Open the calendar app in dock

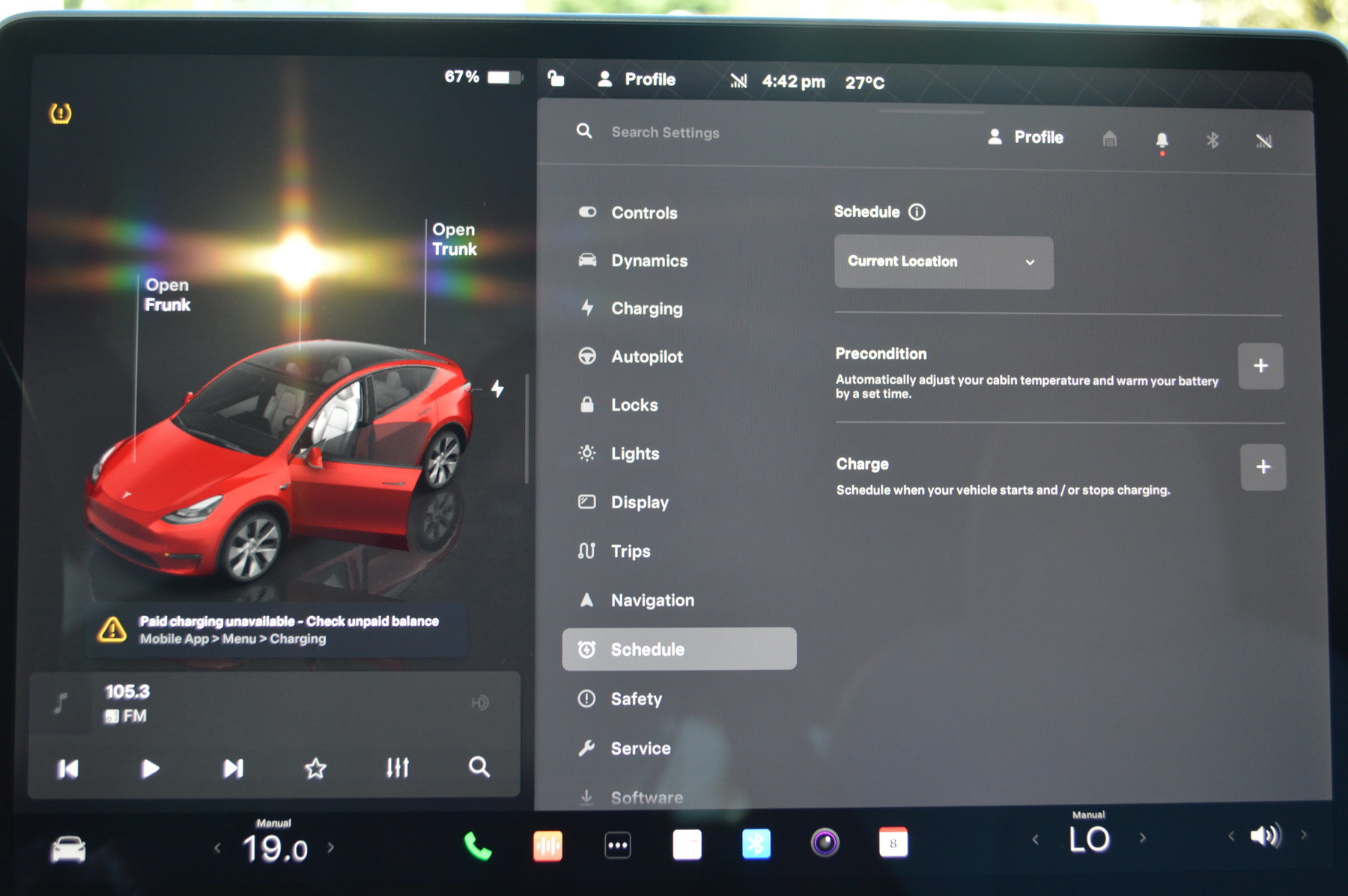[x=893, y=843]
